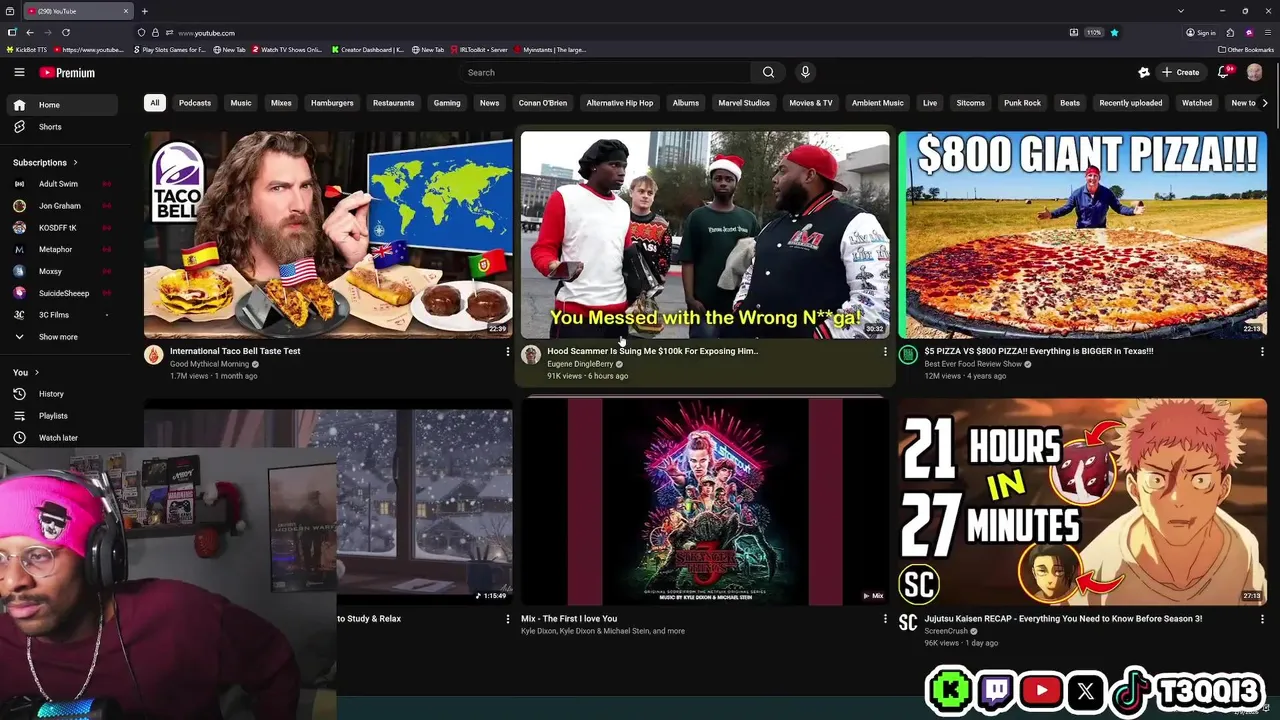The image size is (1280, 720).
Task: Open the YouTube hamburger guide menu
Action: click(x=19, y=72)
